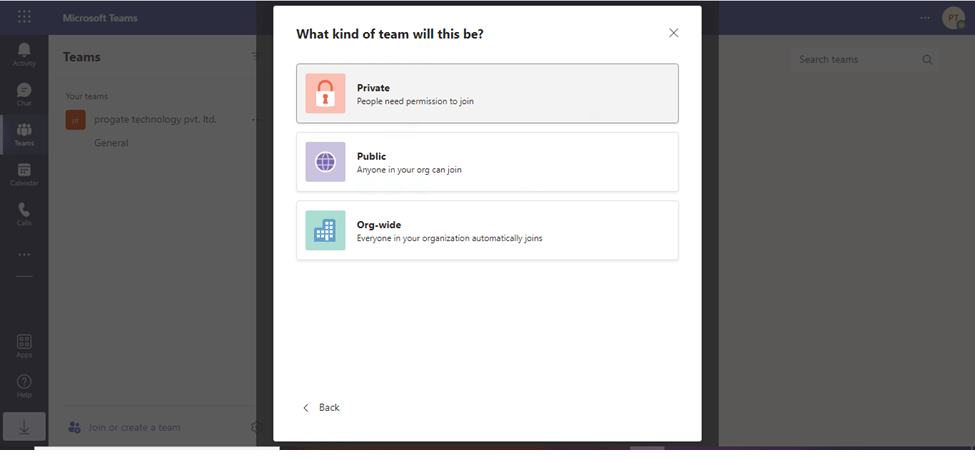Open the app launcher waffle grid

tap(24, 17)
